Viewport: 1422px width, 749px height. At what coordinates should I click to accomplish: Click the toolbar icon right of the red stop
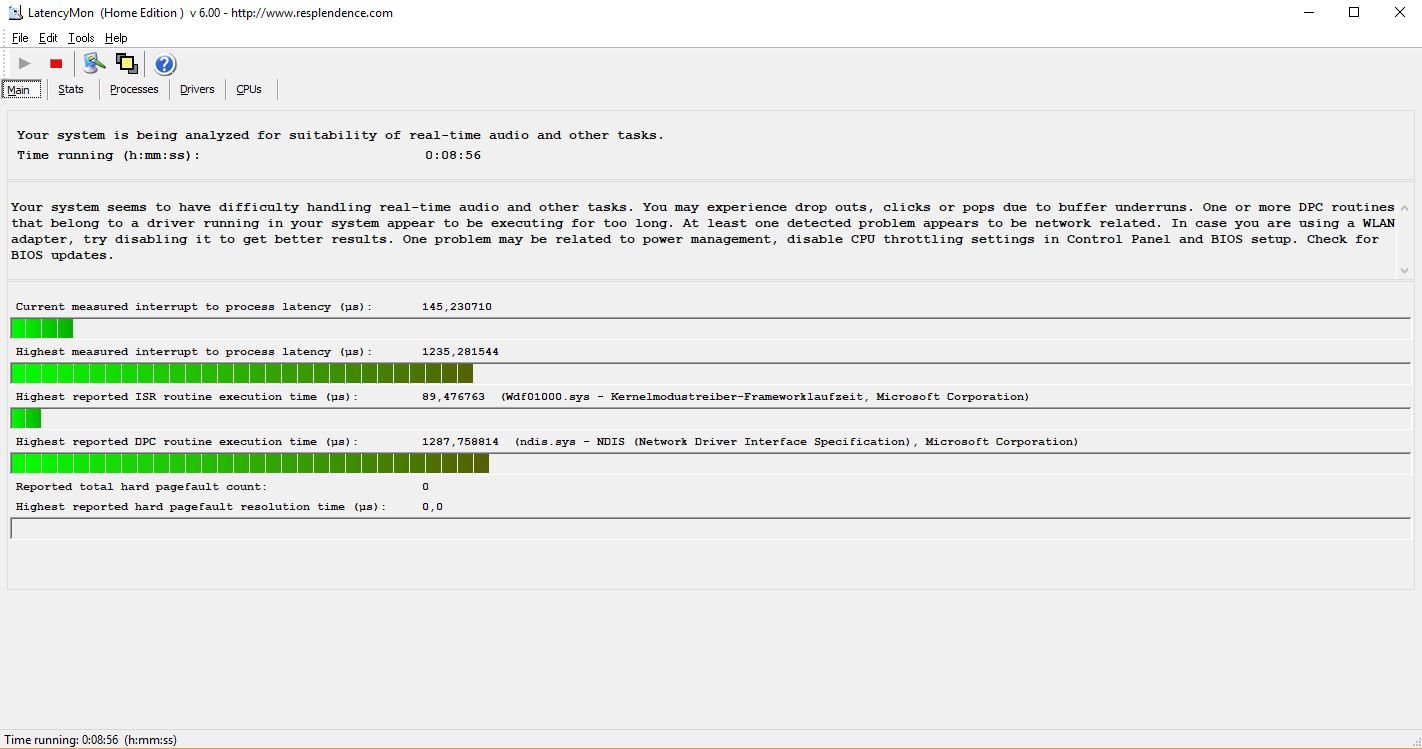point(95,64)
